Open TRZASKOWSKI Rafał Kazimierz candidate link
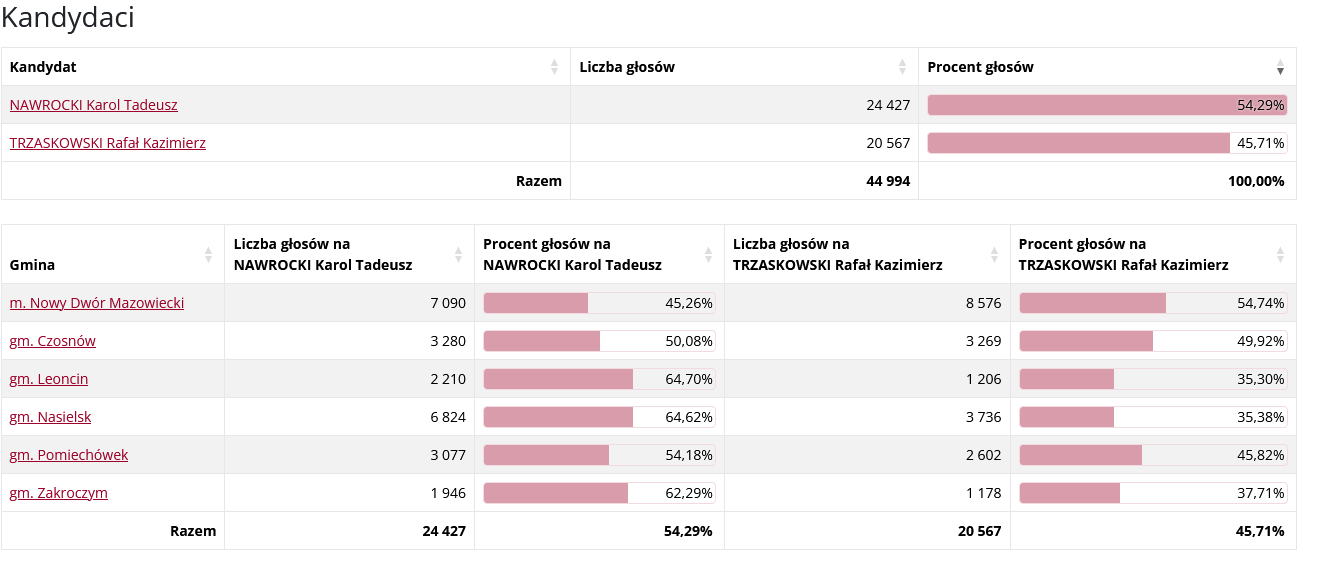The width and height of the screenshot is (1320, 563). tap(108, 143)
